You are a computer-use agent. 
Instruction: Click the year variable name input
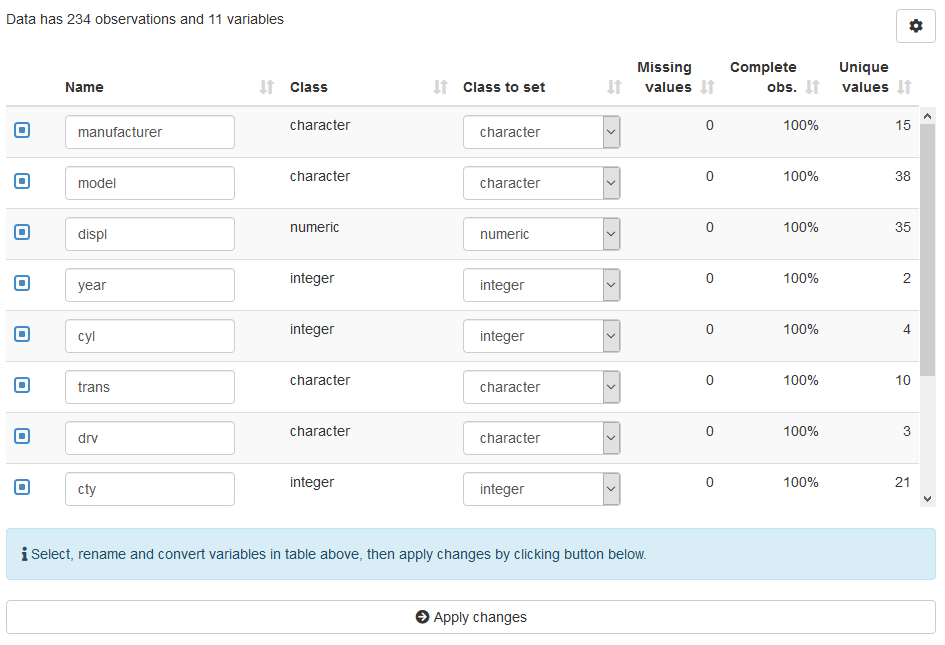(150, 285)
